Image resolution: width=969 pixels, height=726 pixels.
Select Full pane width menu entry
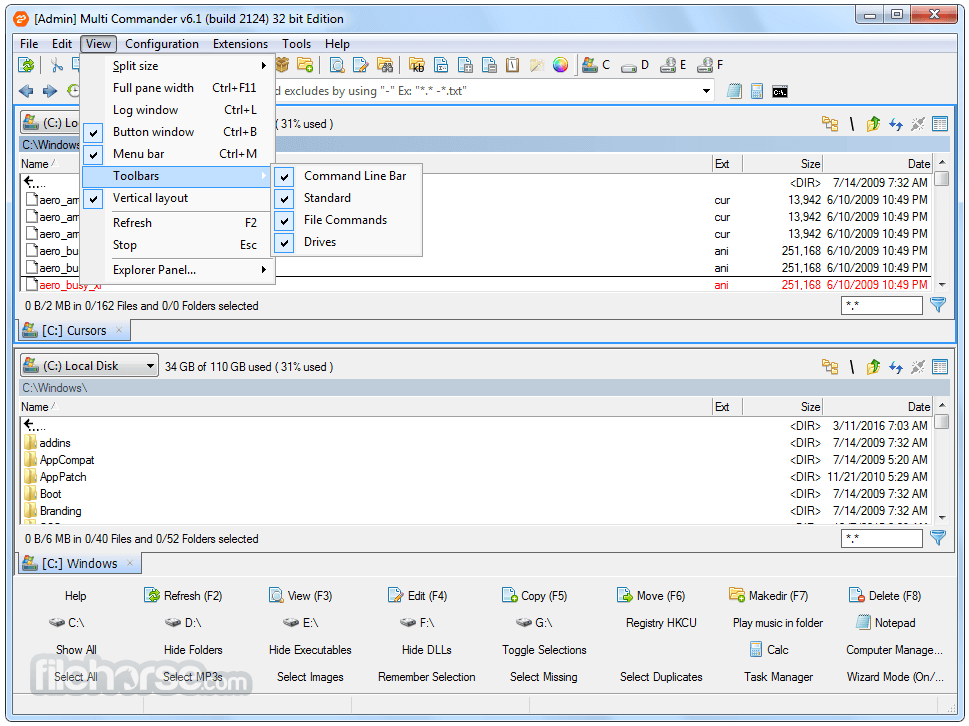(x=178, y=88)
